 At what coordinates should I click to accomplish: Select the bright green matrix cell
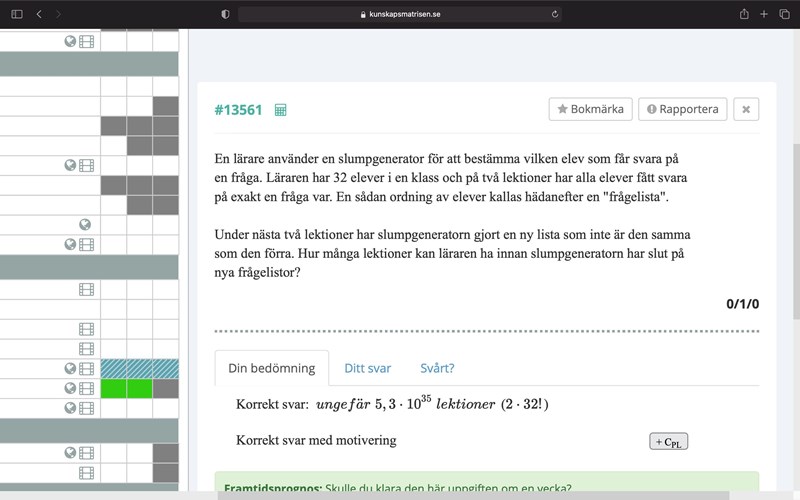point(126,388)
